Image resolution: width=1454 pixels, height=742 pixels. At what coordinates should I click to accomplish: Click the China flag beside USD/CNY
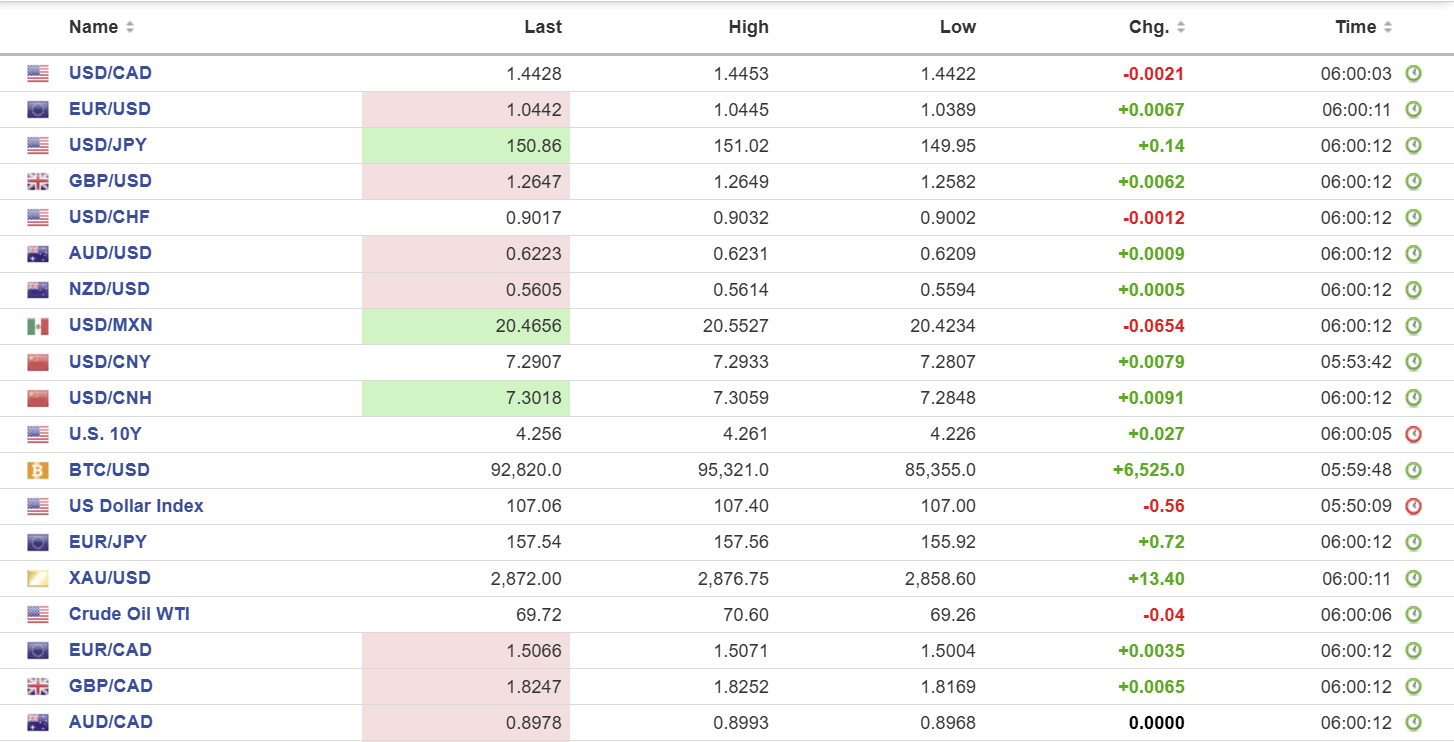(38, 362)
